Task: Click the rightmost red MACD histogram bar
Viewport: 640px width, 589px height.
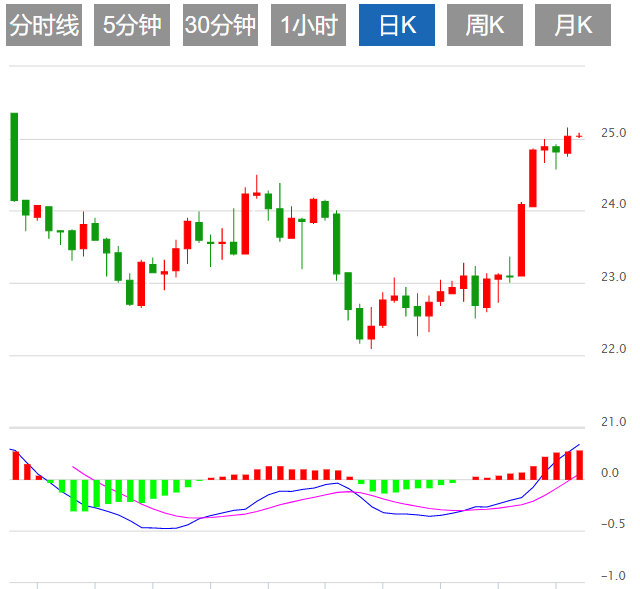Action: (579, 465)
